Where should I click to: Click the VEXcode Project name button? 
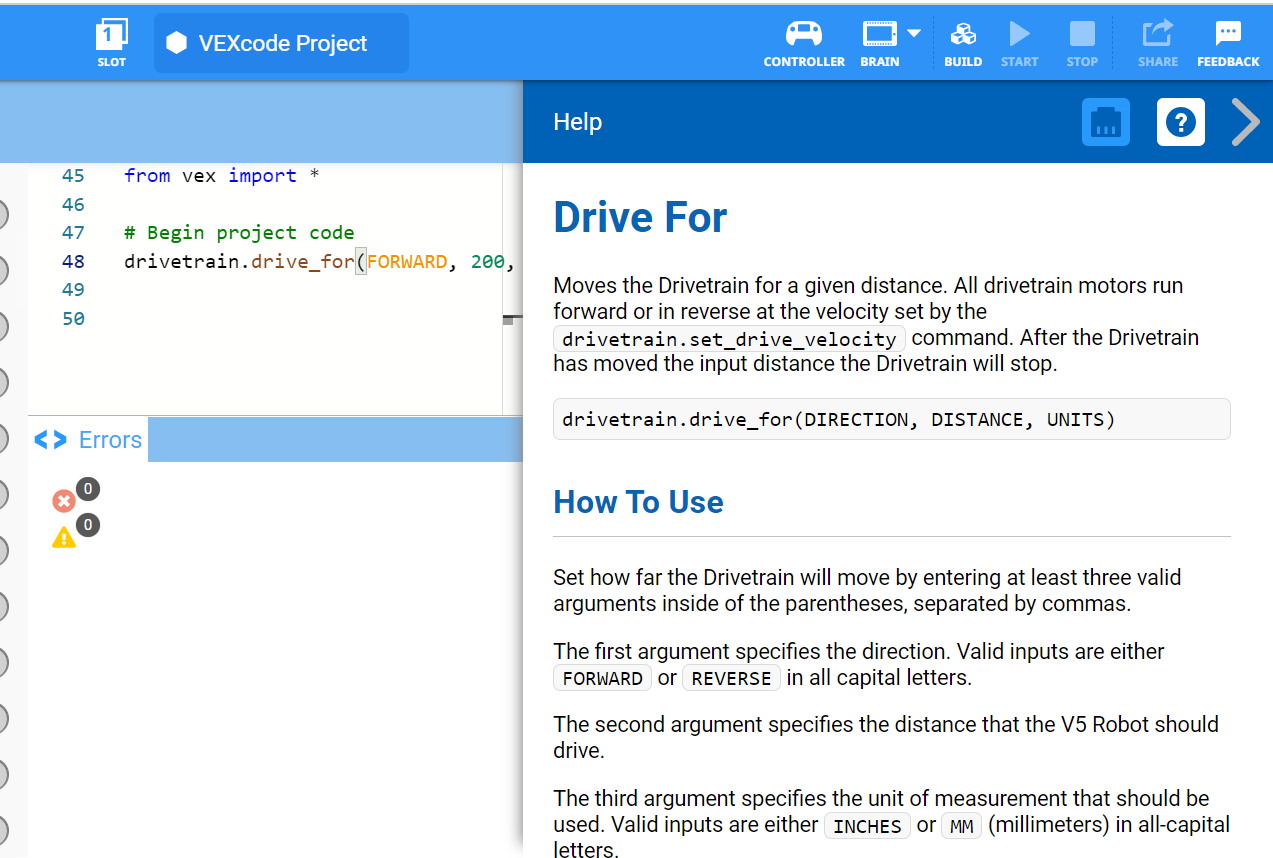(281, 43)
